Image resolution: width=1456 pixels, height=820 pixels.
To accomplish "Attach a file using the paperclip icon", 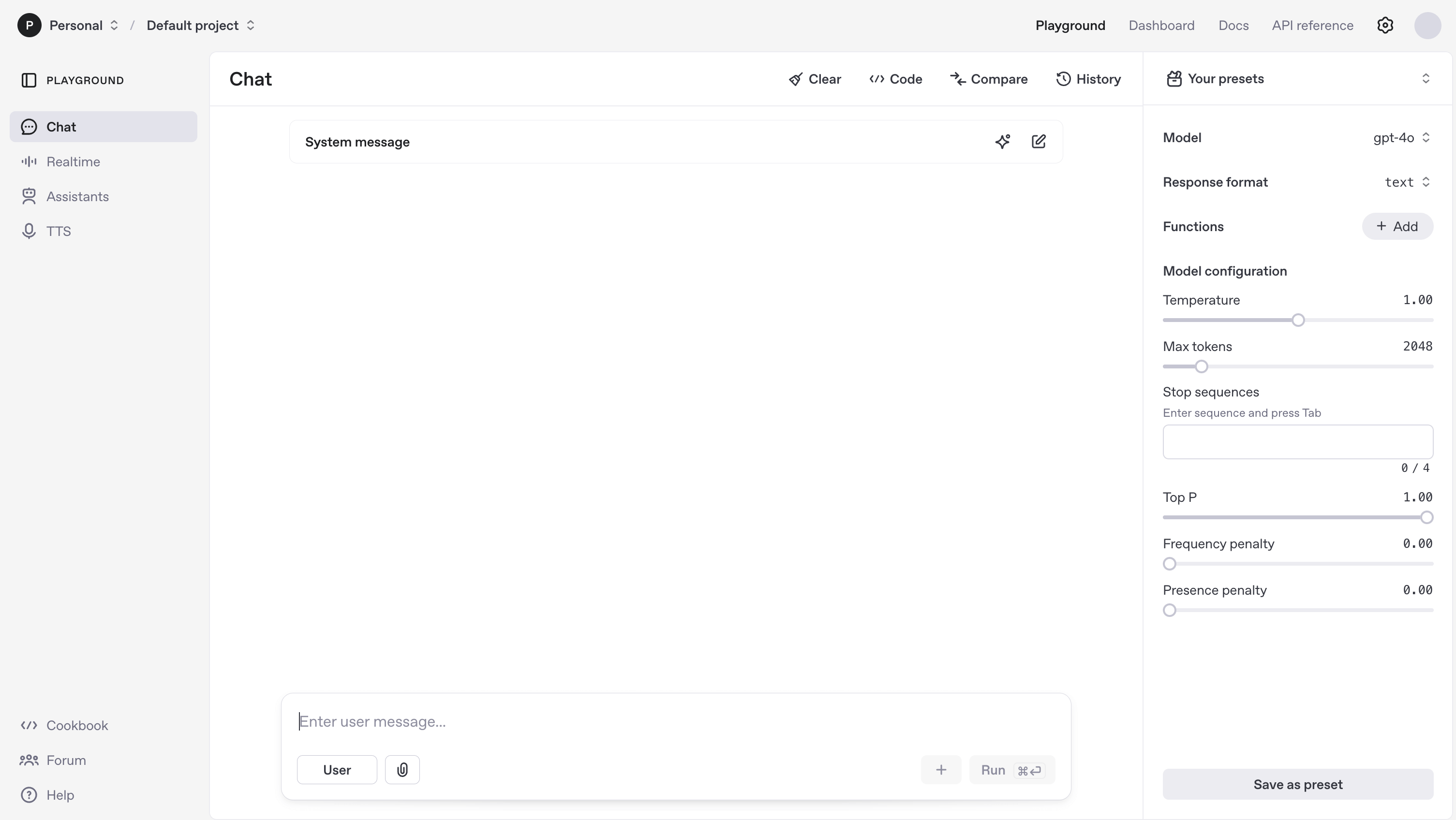I will (x=402, y=769).
